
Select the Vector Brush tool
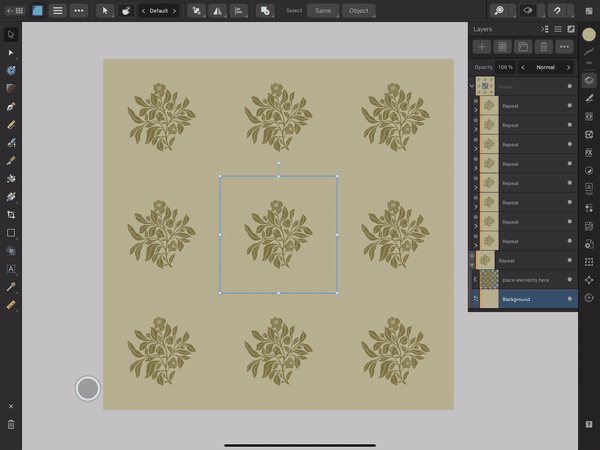pos(11,142)
